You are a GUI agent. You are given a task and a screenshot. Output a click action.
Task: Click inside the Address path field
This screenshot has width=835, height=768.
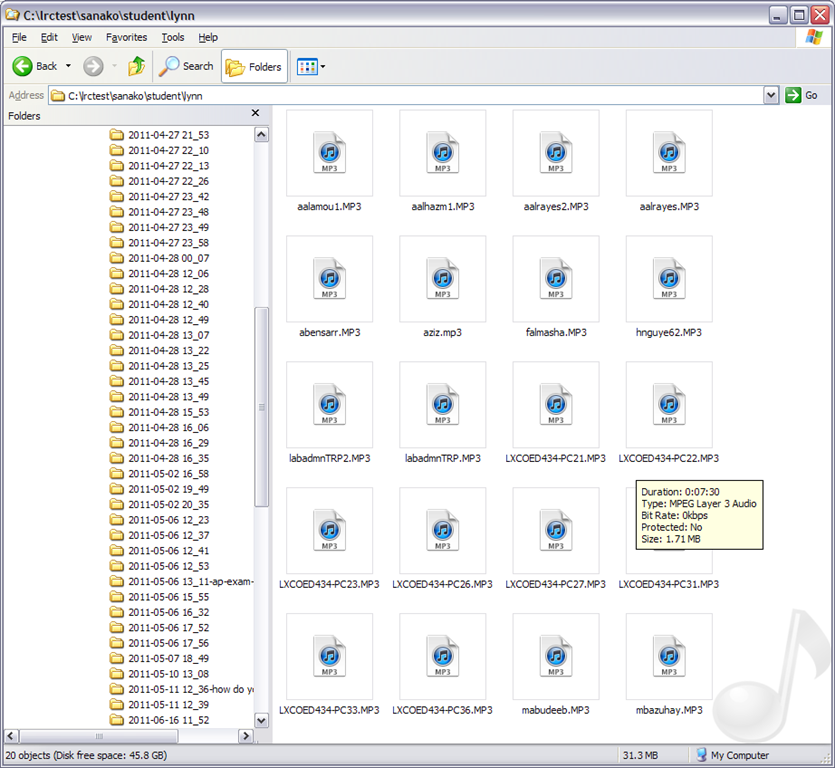pos(400,95)
